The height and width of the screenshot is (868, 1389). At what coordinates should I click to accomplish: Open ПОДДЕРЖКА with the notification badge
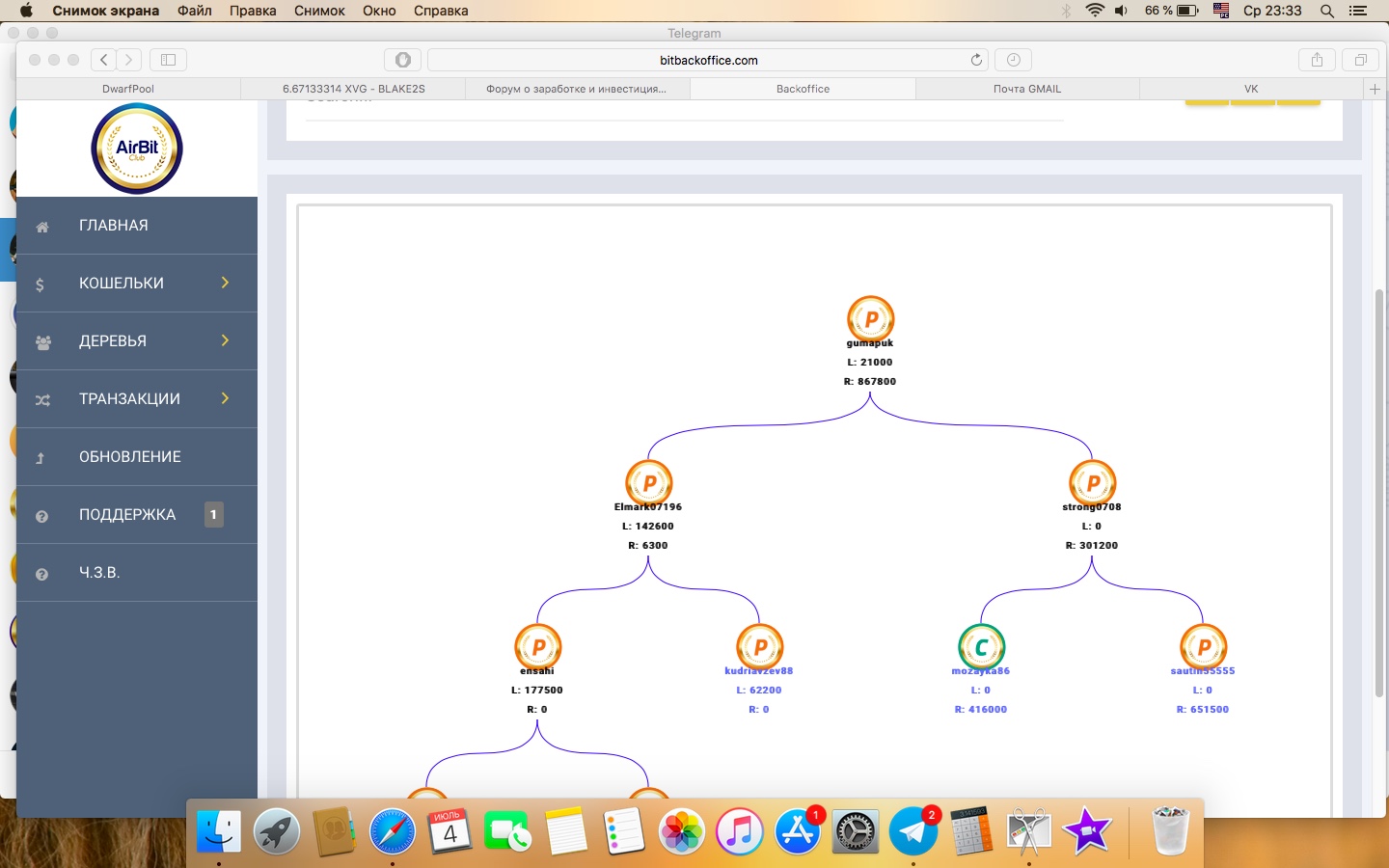[x=127, y=514]
